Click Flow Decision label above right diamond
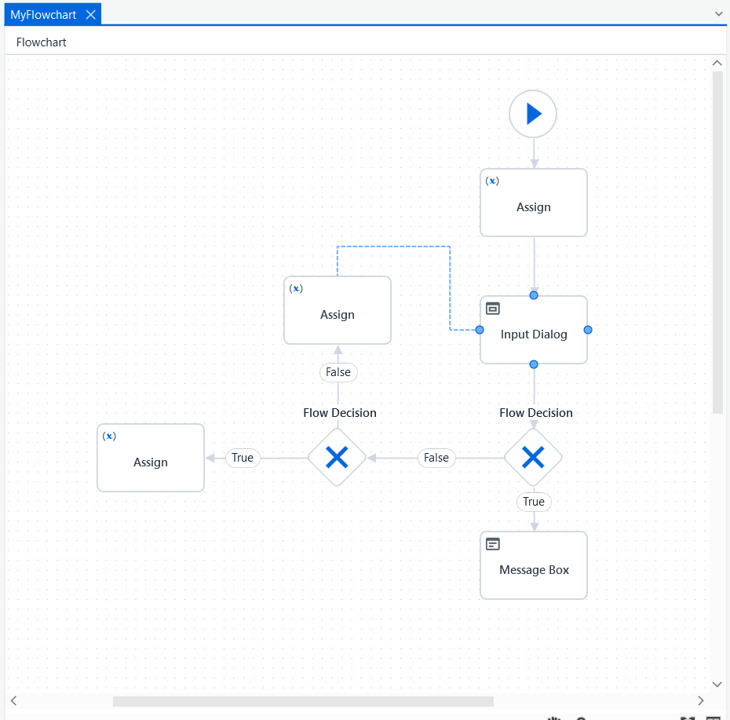This screenshot has height=720, width=730. point(536,413)
